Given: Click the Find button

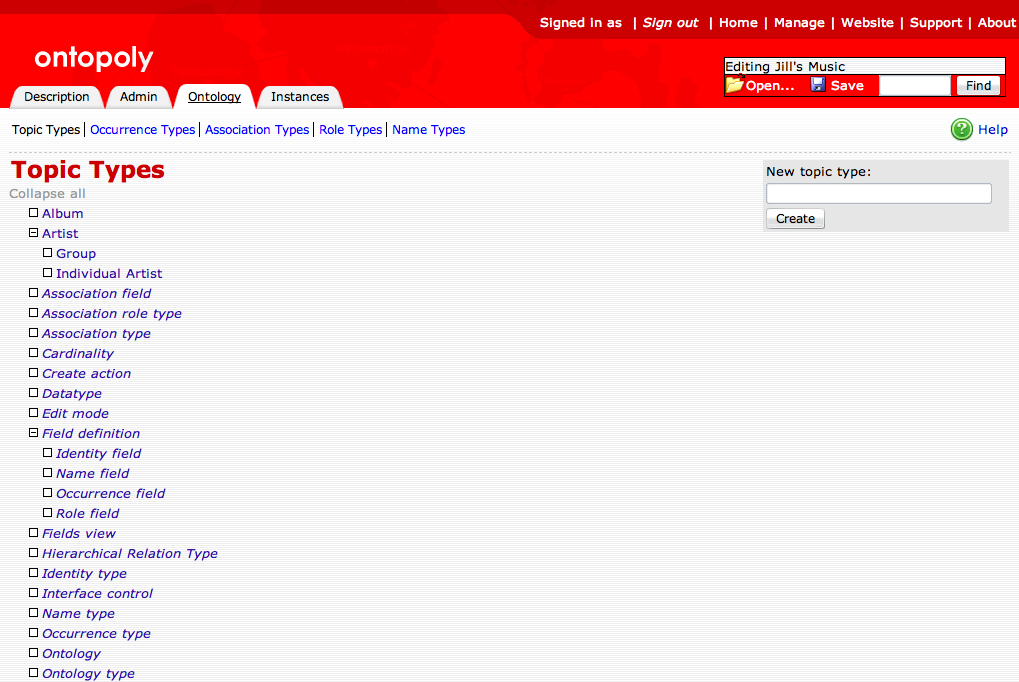Looking at the screenshot, I should pos(977,86).
